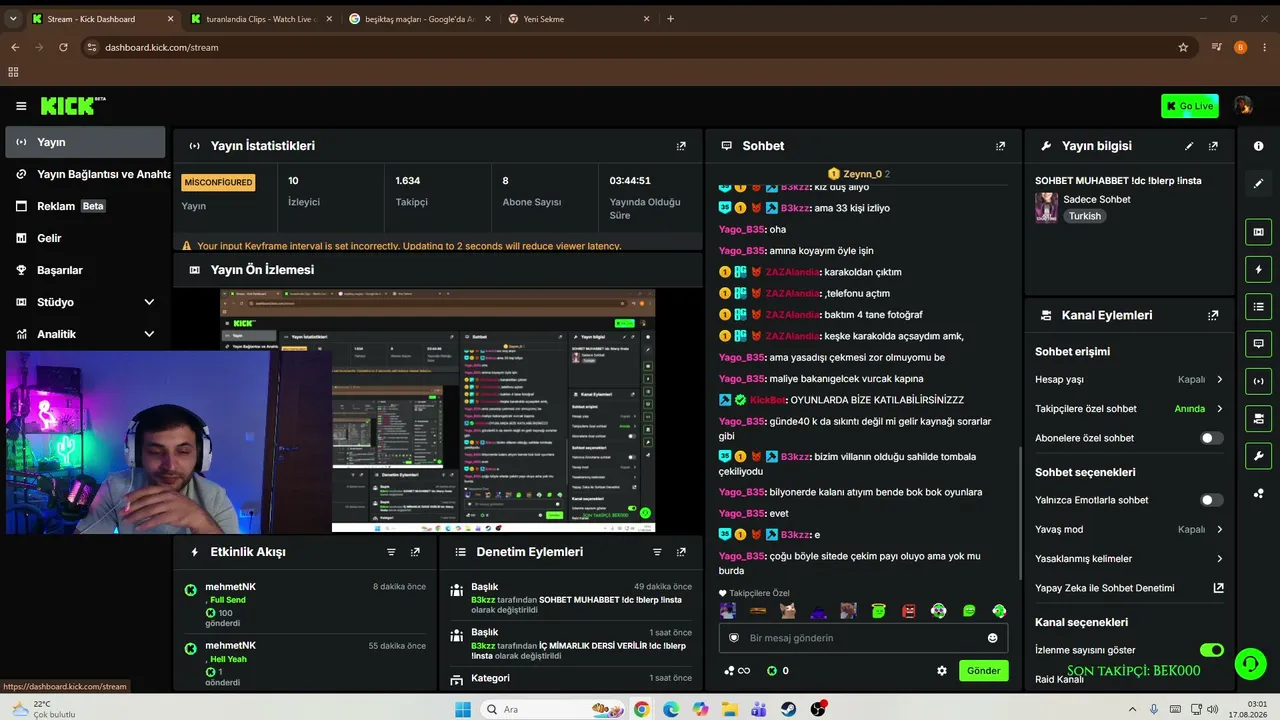The image size is (1280, 720).
Task: Click the pencil edit icon in right sidebar
Action: tap(1258, 184)
